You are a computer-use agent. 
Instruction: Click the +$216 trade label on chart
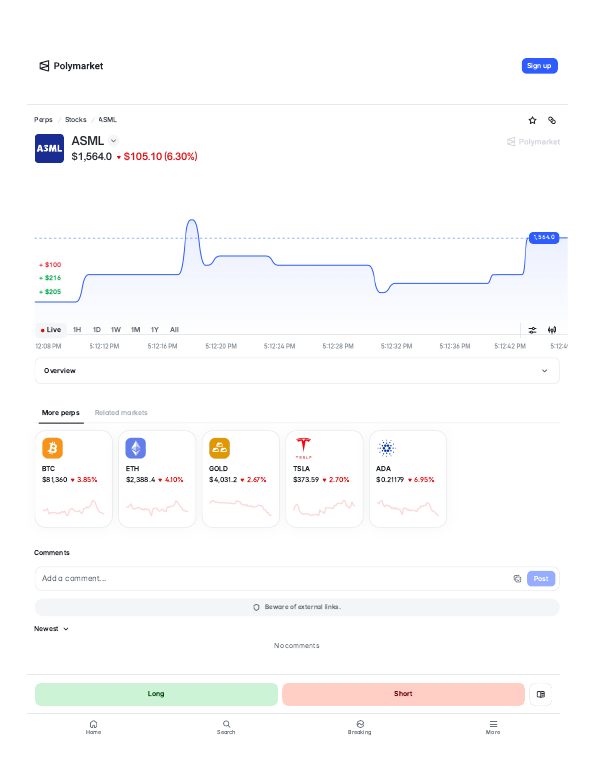(50, 278)
